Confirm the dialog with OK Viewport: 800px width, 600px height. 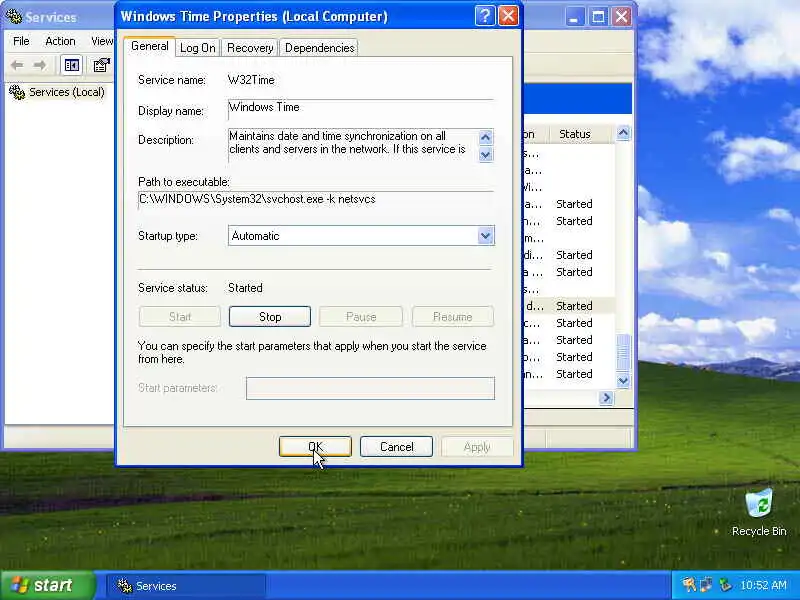pos(315,447)
